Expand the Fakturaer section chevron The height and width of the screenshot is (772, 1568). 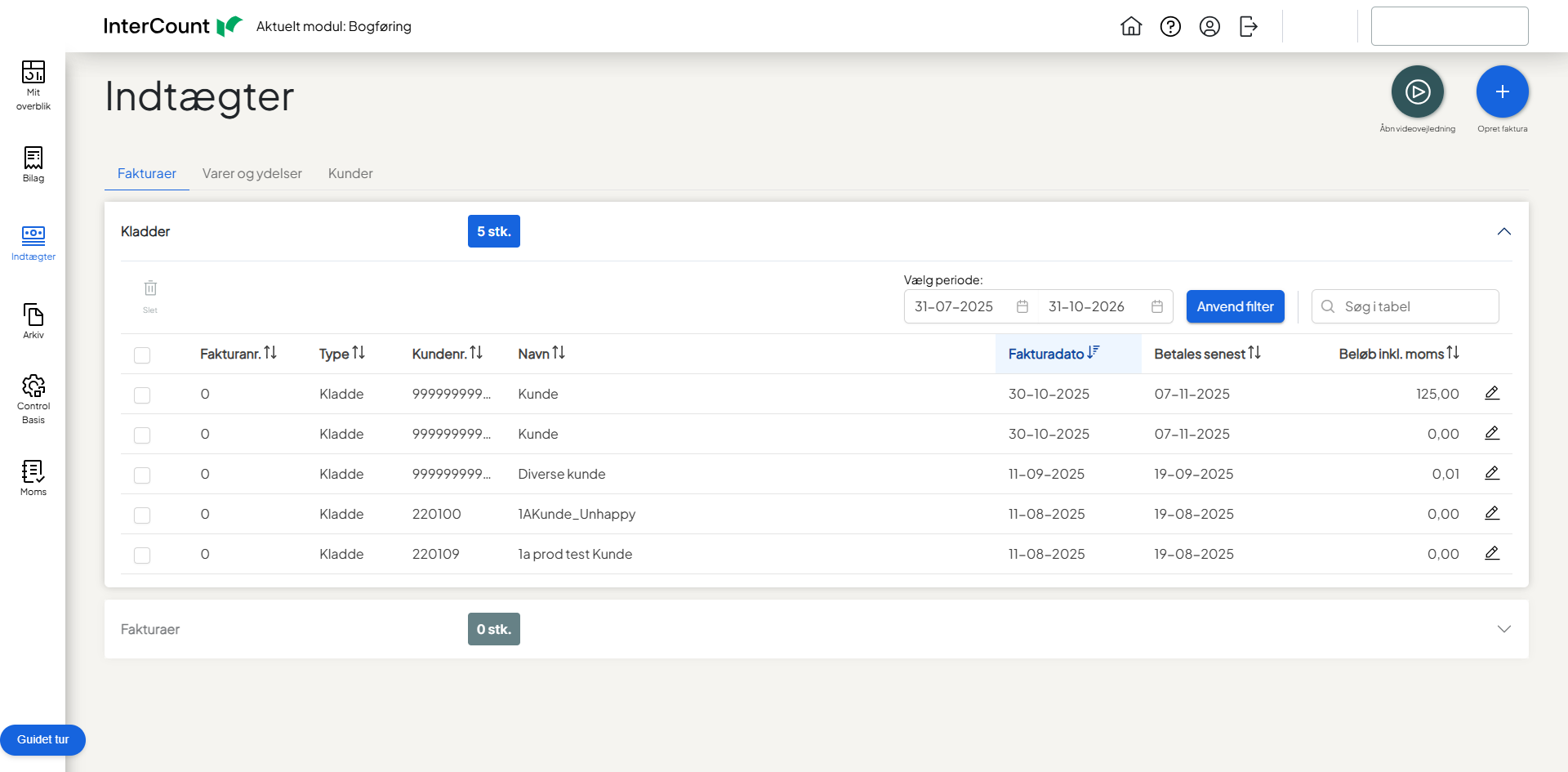click(x=1503, y=629)
